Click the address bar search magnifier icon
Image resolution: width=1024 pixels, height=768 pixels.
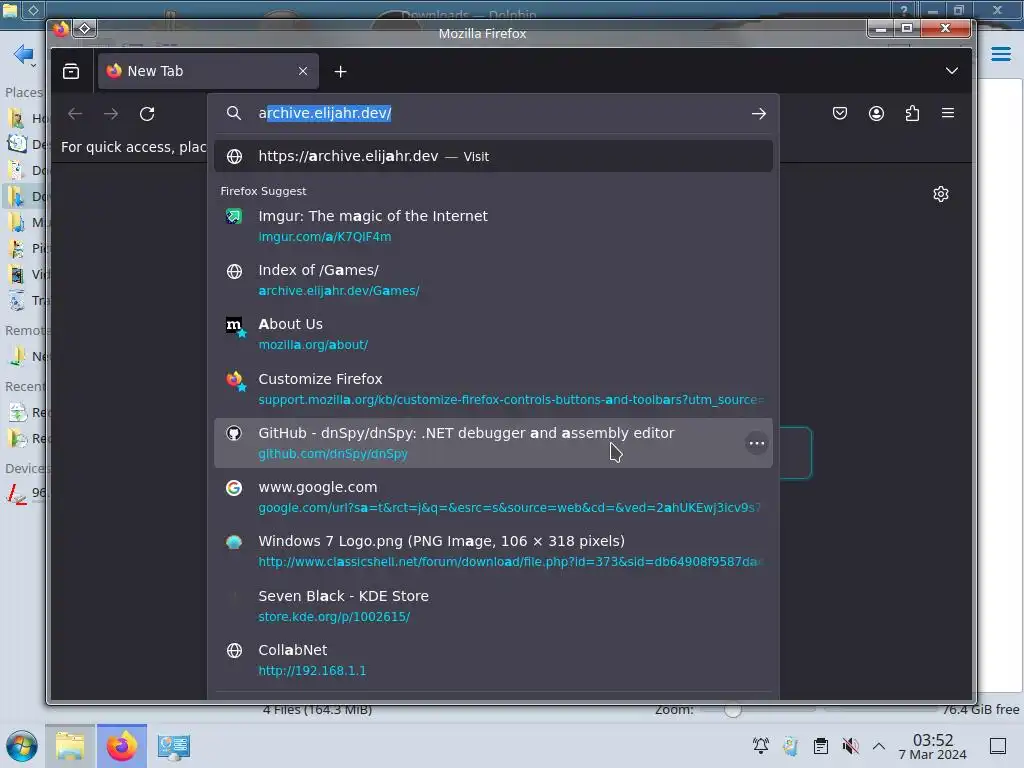point(234,113)
